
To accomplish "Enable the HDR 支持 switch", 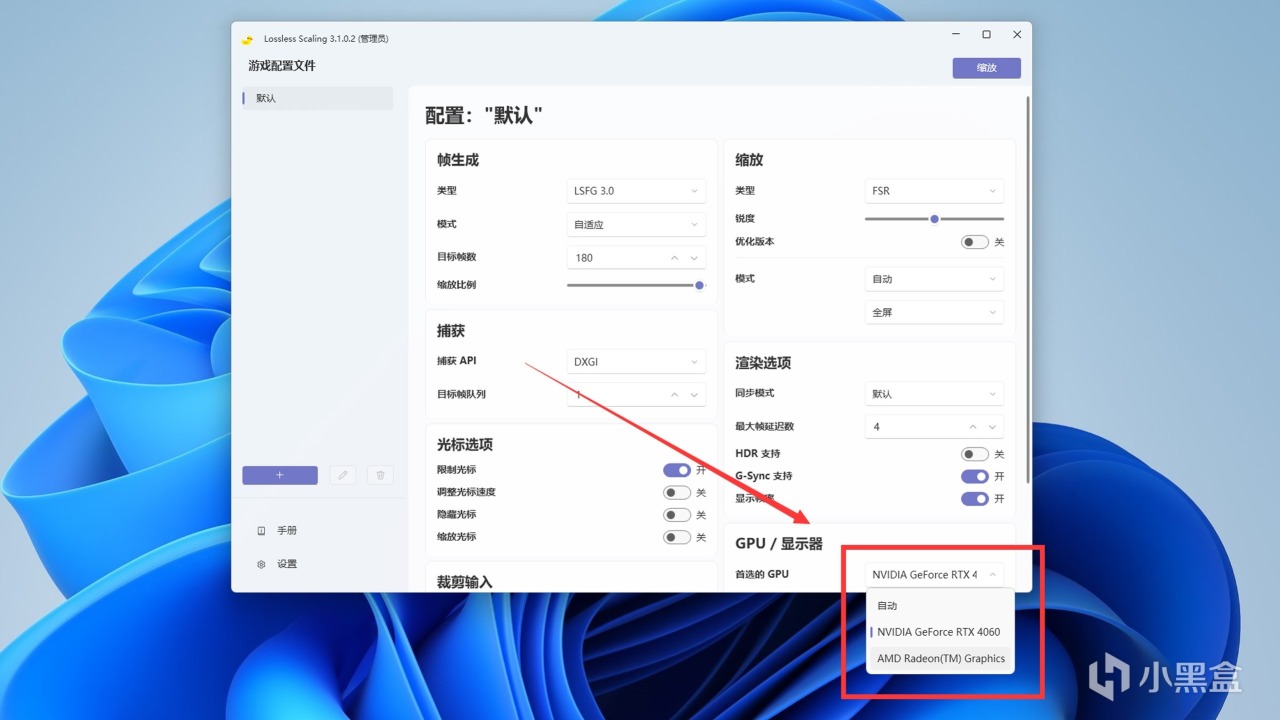I will pyautogui.click(x=975, y=454).
